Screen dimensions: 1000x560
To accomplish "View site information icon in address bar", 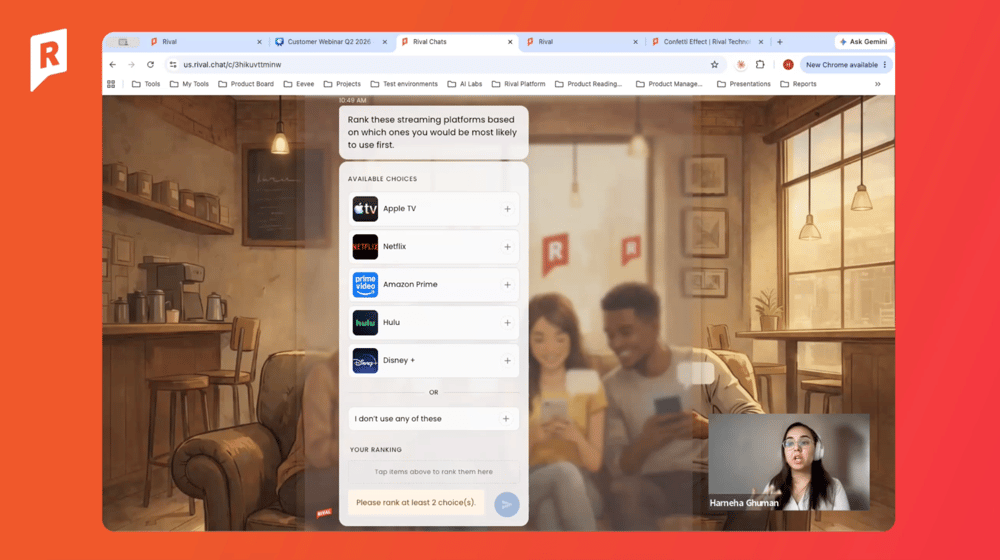I will coord(173,64).
